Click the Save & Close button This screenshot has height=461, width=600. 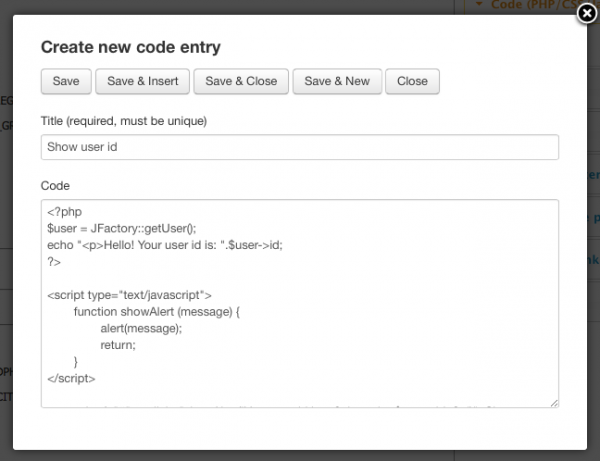(x=241, y=81)
